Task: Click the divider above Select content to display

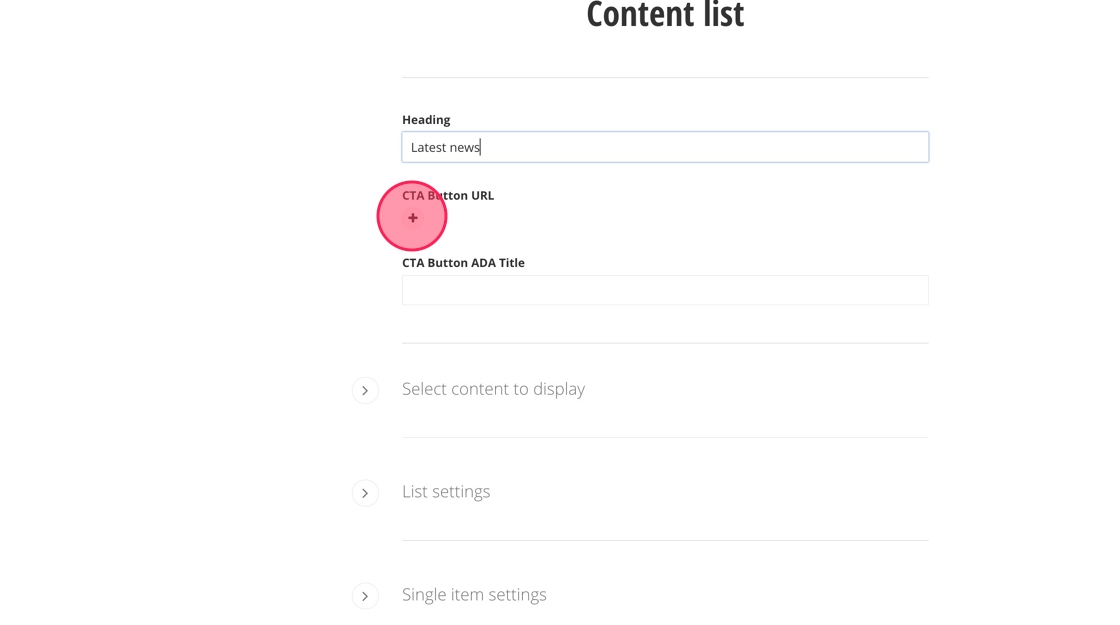Action: pyautogui.click(x=664, y=343)
